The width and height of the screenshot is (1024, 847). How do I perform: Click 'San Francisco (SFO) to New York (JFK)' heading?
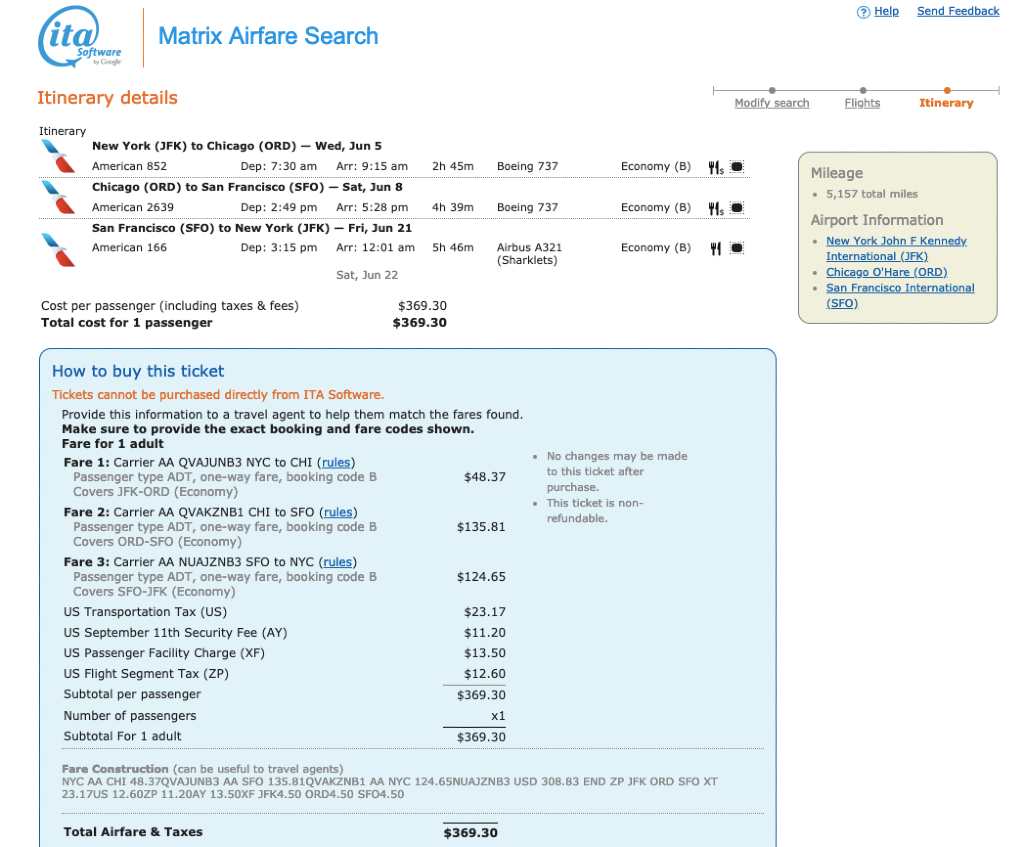pos(251,229)
